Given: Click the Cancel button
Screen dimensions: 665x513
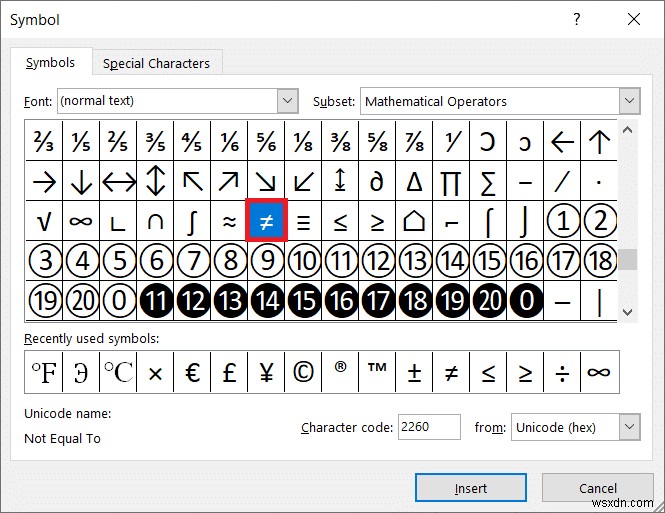Looking at the screenshot, I should tap(598, 488).
